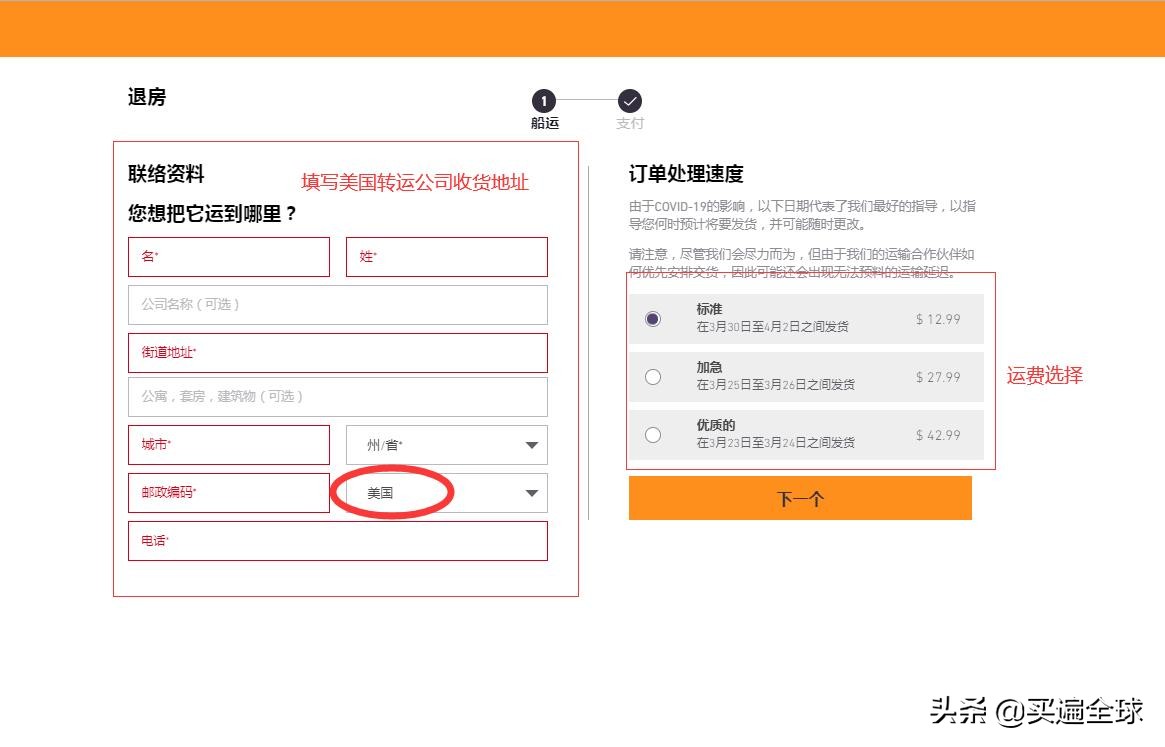Click the 名 first name field
Viewport: 1165px width, 747px height.
(x=228, y=257)
